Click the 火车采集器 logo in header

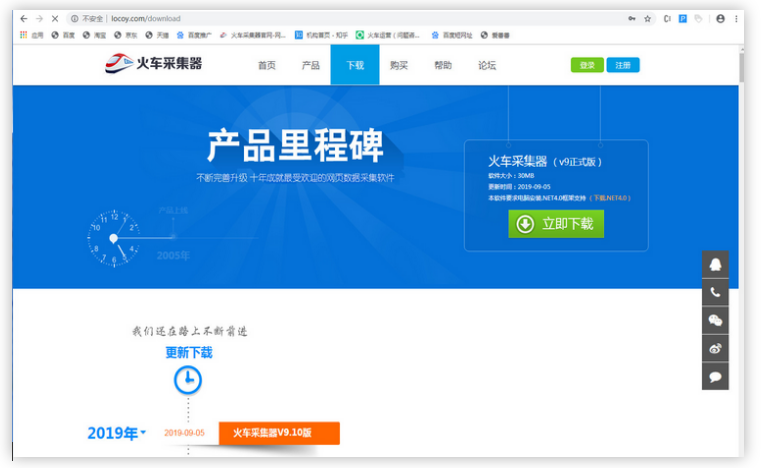[x=154, y=64]
